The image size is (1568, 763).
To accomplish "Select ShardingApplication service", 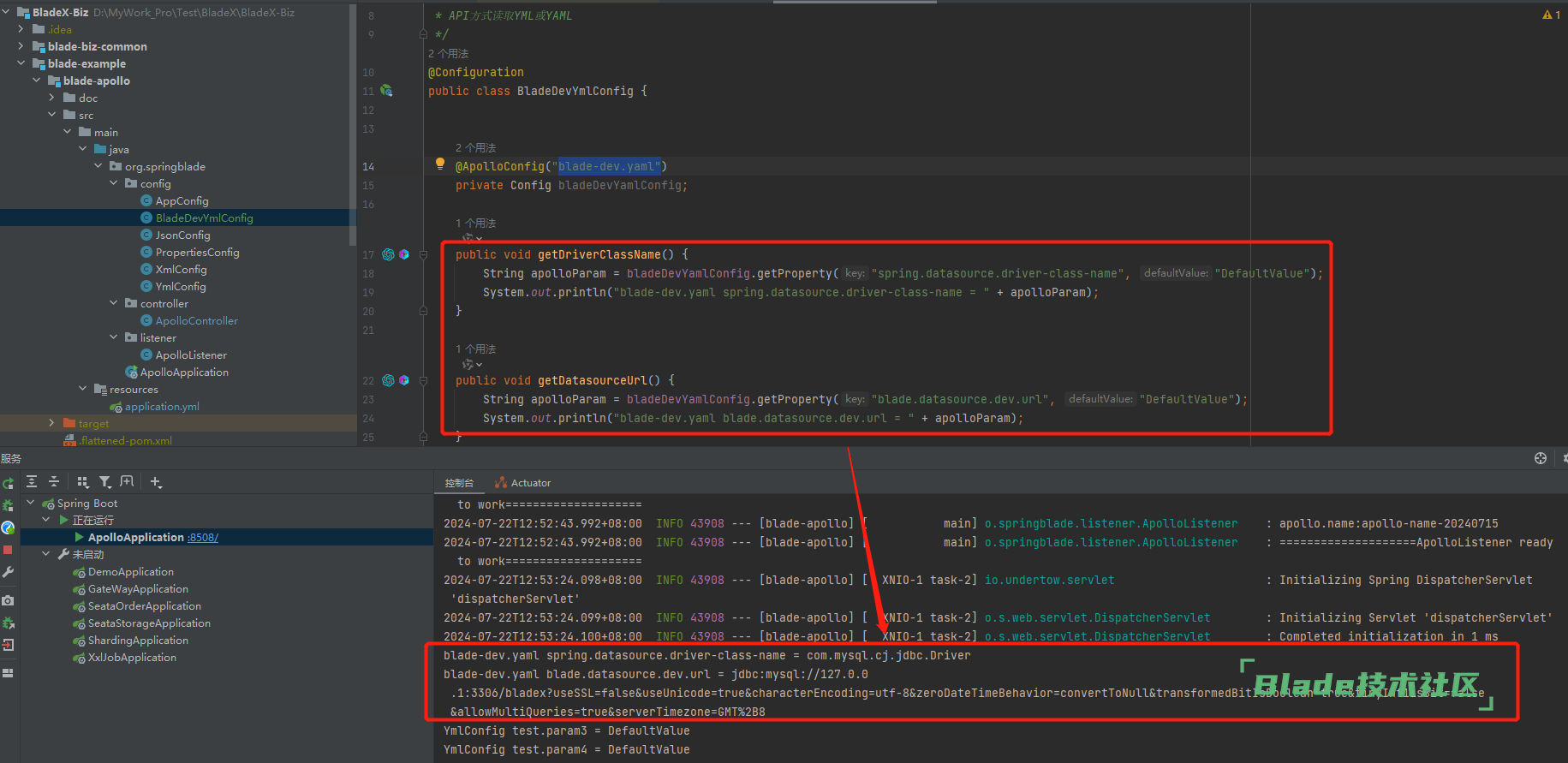I will 138,640.
